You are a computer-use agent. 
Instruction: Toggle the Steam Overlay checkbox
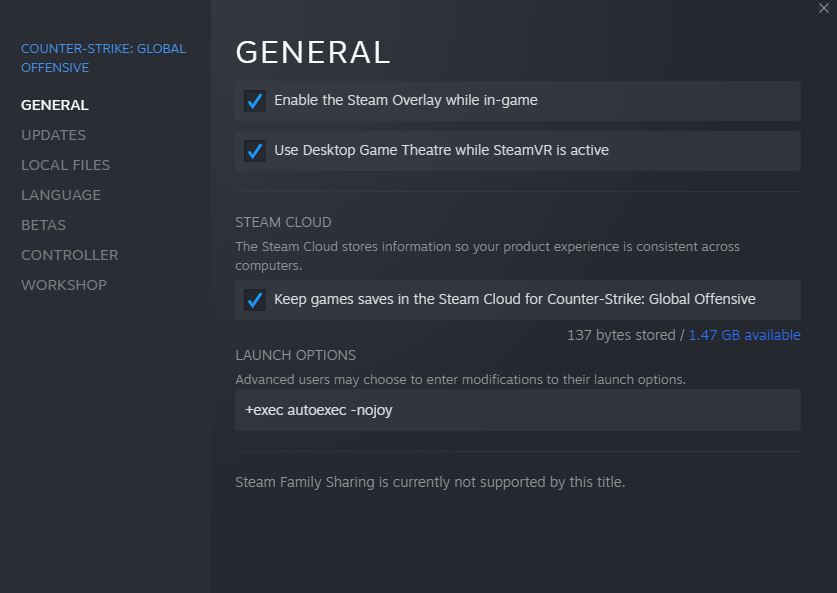(x=255, y=101)
